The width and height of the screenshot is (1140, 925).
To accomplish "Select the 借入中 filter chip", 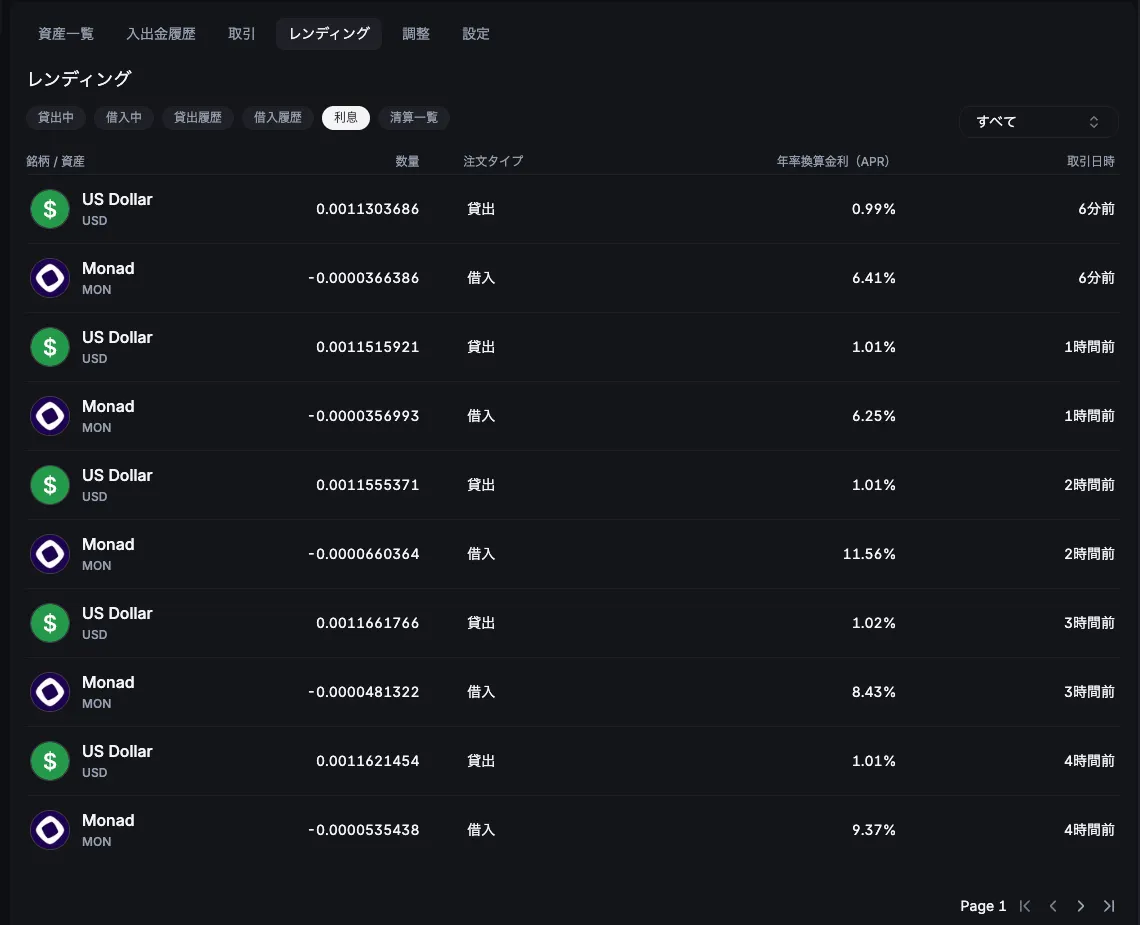I will coord(124,118).
